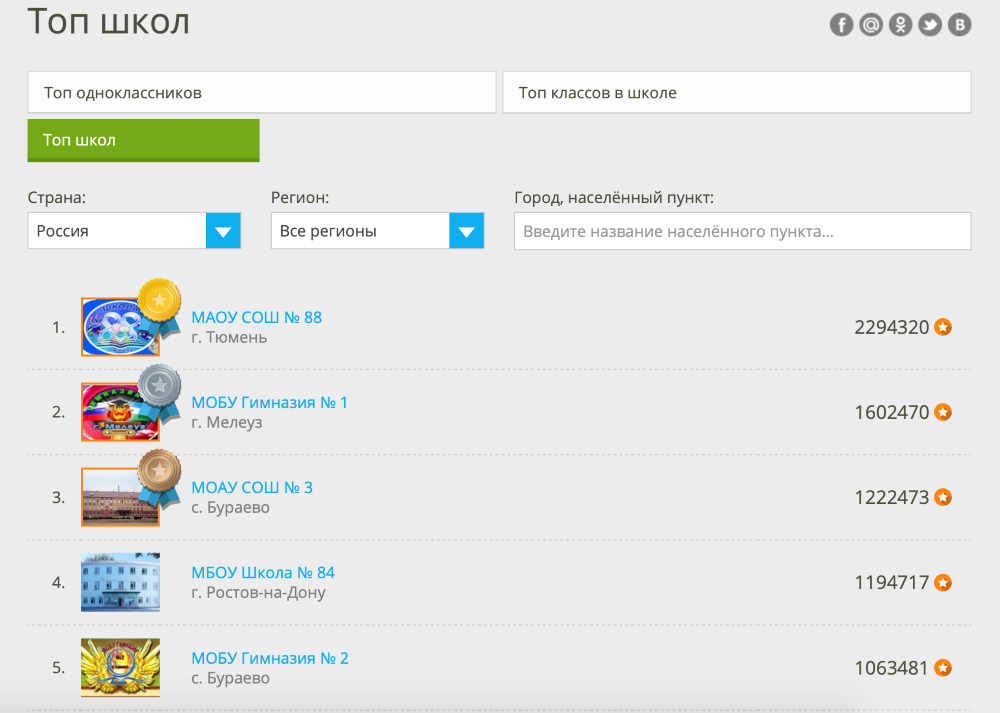Click МОАУ СОШ № 3 building thumbnail
Image resolution: width=1000 pixels, height=713 pixels.
[x=120, y=497]
